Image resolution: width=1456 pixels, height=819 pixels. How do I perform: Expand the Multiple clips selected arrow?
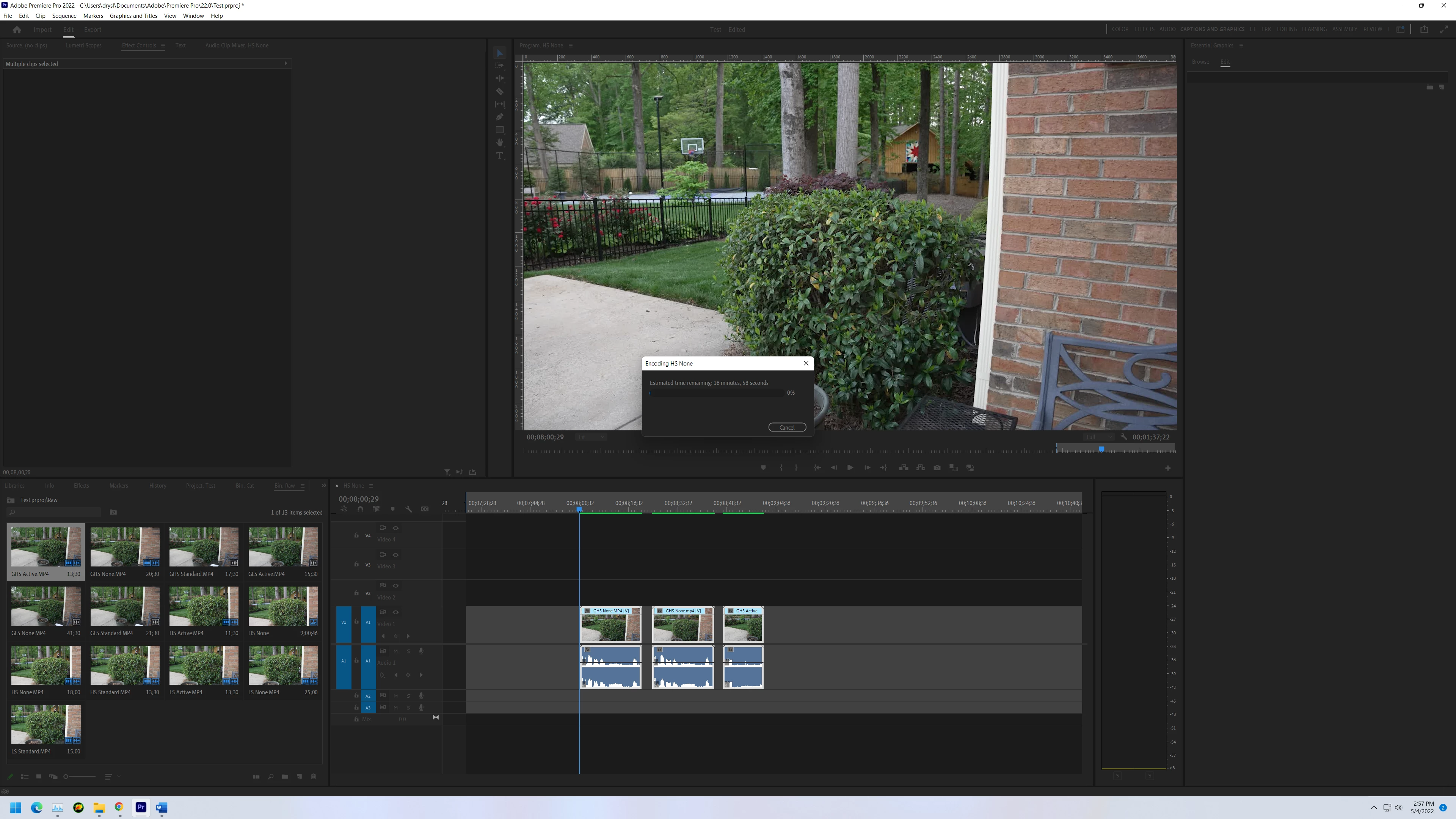(x=286, y=63)
